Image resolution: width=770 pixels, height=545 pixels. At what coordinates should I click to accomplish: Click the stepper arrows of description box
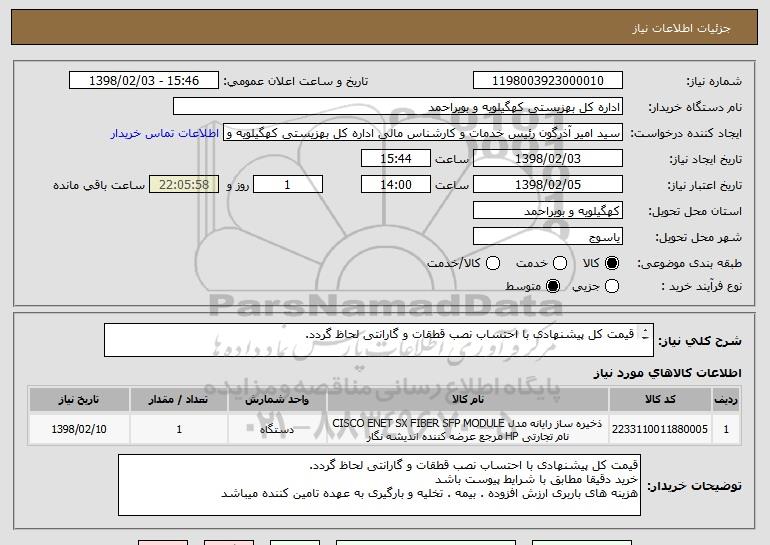645,334
